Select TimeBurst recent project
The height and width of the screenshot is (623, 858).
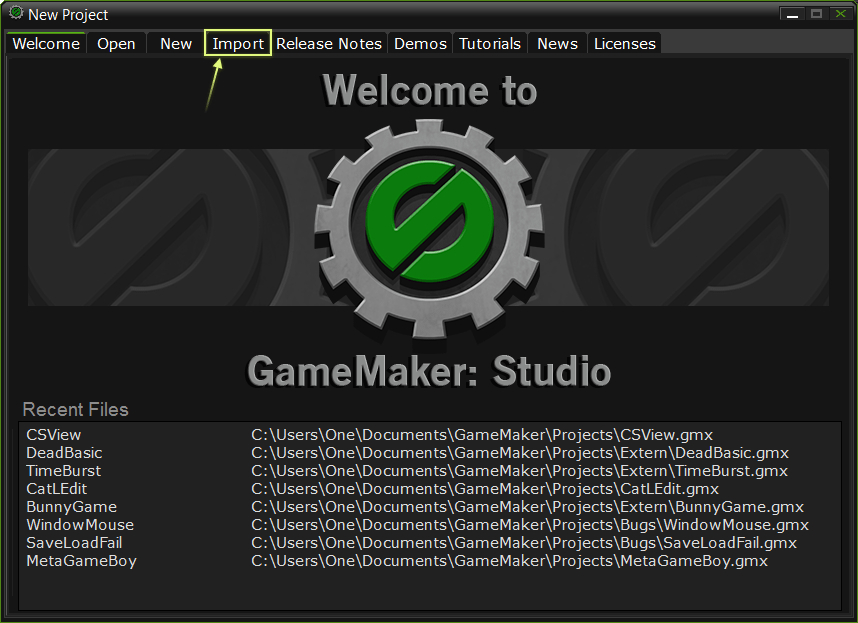63,471
